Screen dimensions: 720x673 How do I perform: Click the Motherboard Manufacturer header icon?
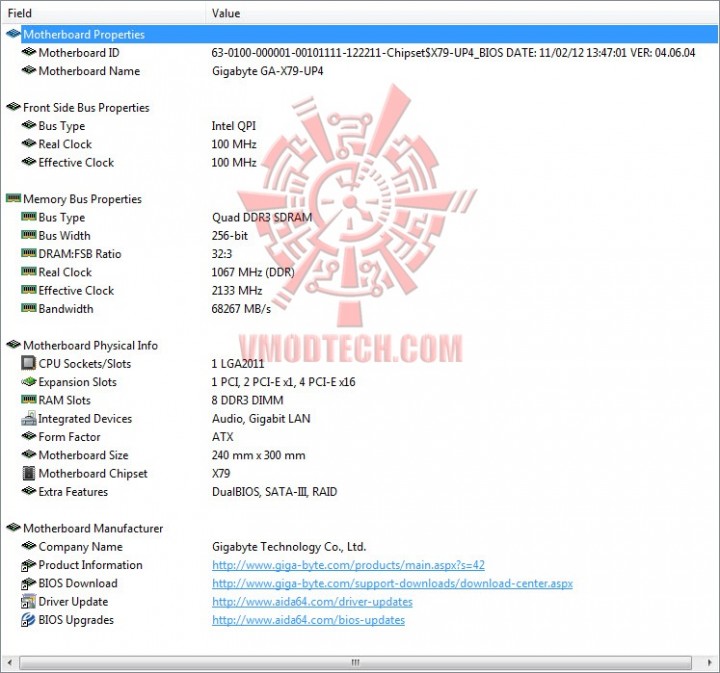[x=13, y=527]
